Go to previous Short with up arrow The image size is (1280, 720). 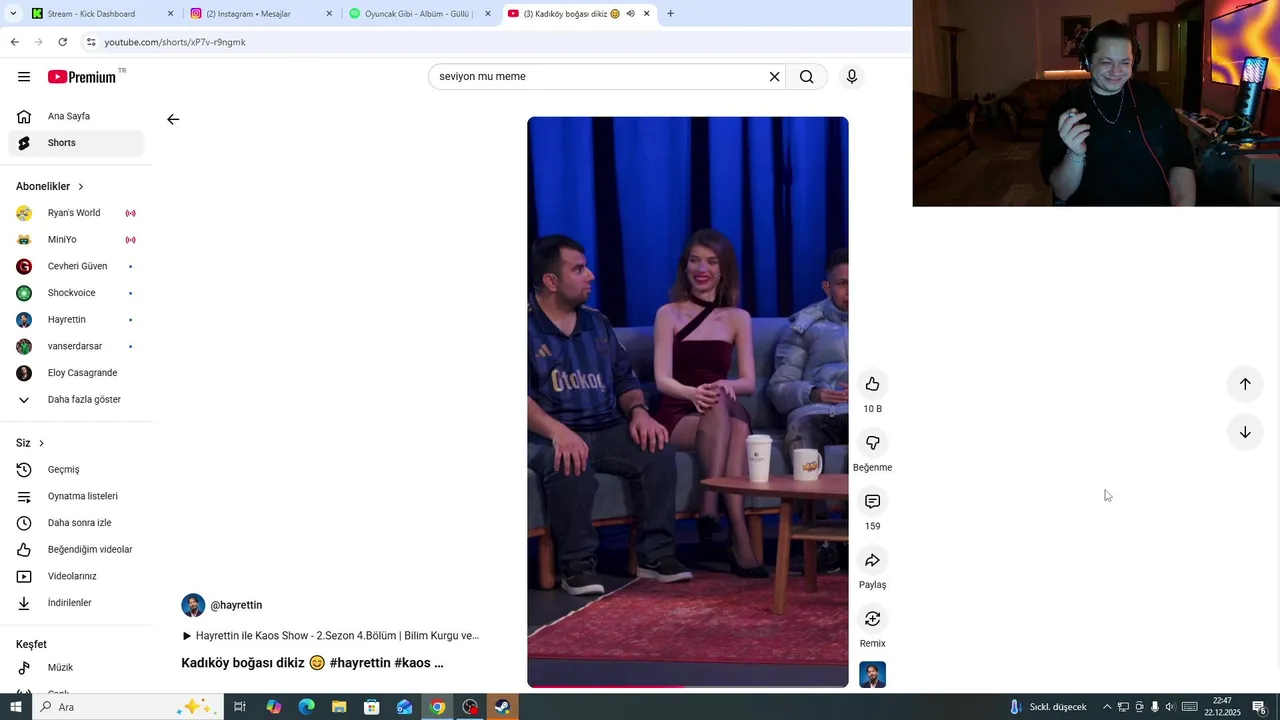1245,384
